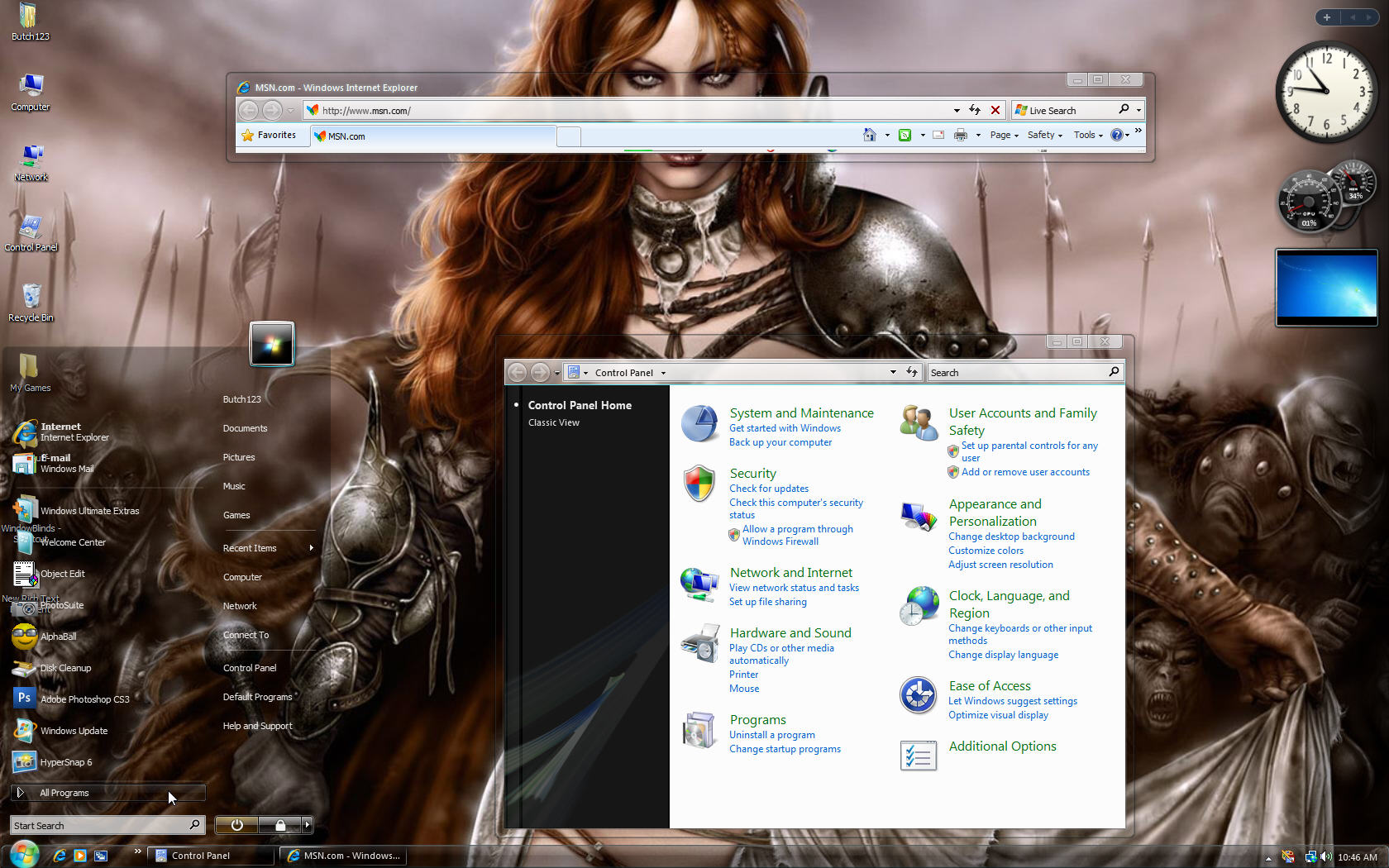This screenshot has width=1389, height=868.
Task: Open the Live Search provider dropdown arrow
Action: tap(1139, 110)
